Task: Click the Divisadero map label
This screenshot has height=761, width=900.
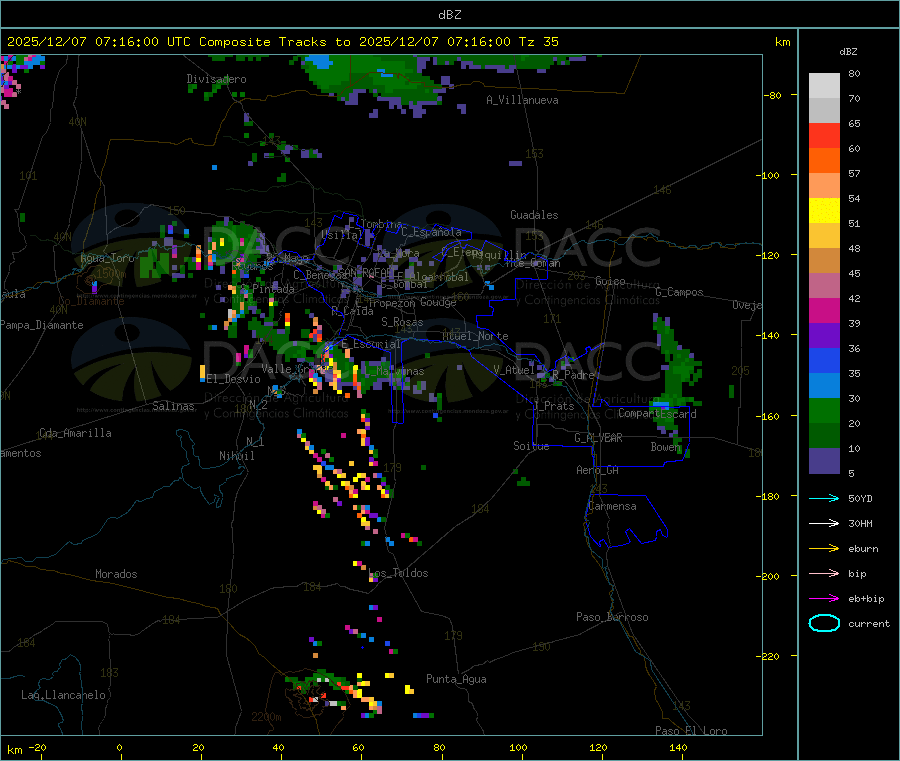Action: (216, 79)
